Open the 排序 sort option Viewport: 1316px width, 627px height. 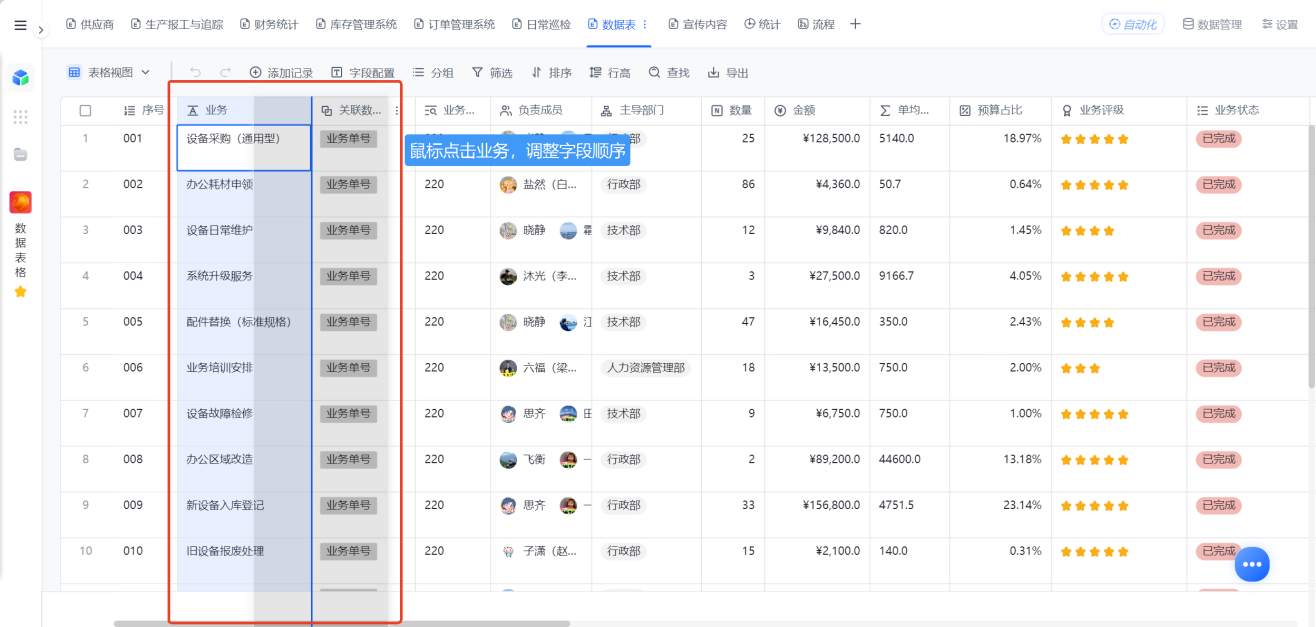(551, 73)
